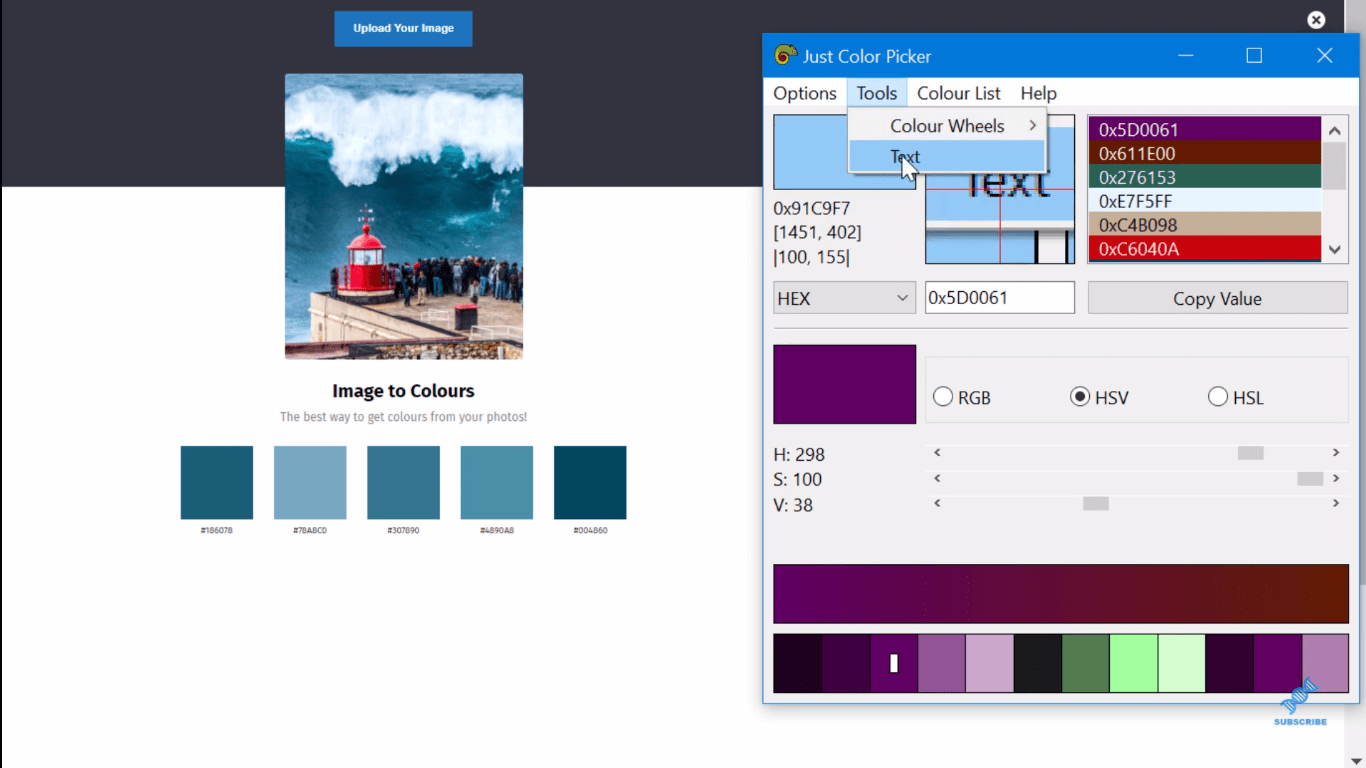Click the purple-to-brown gradient bar
Image resolution: width=1366 pixels, height=768 pixels.
(x=1061, y=594)
